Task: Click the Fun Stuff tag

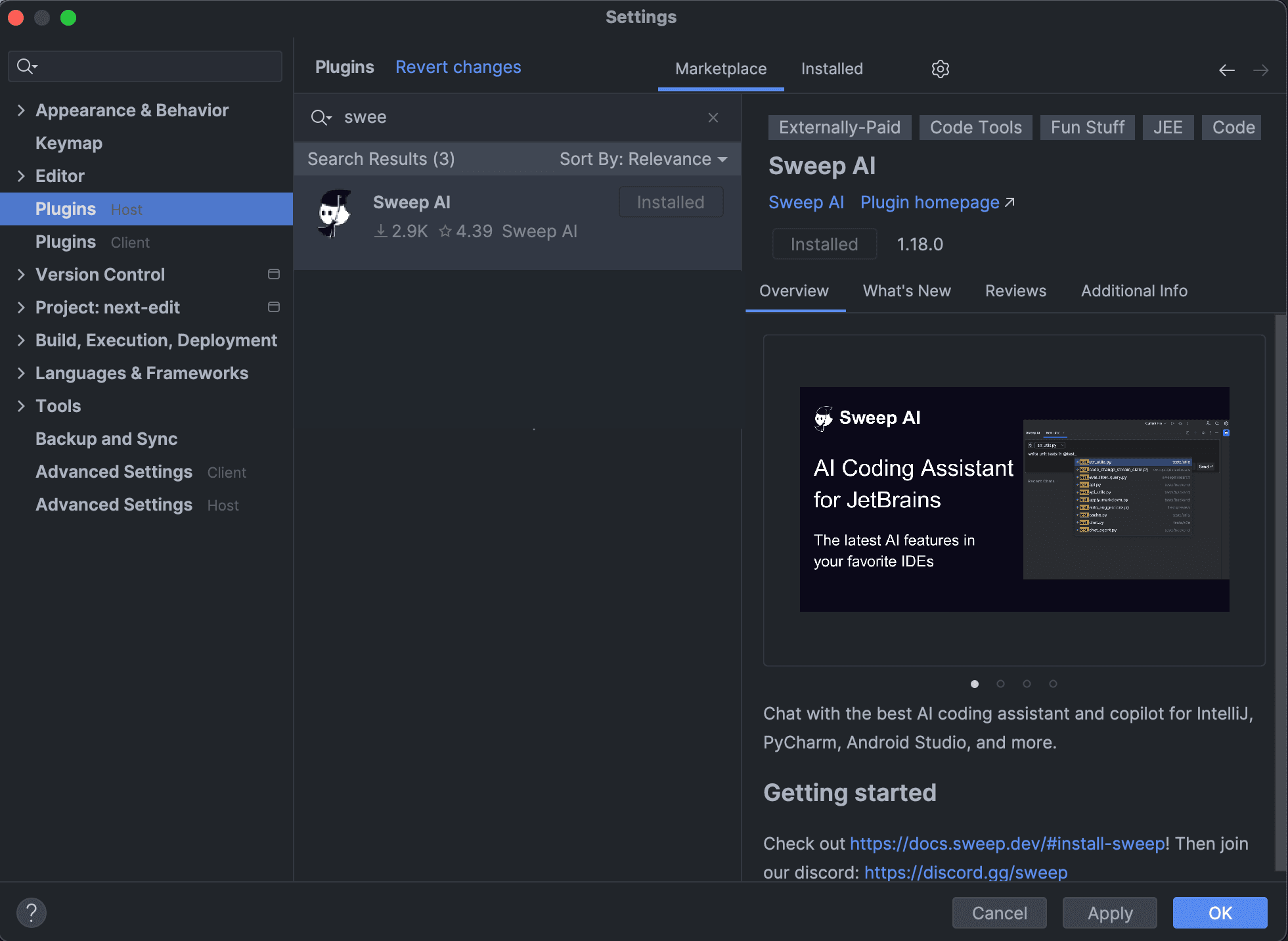Action: click(1087, 127)
